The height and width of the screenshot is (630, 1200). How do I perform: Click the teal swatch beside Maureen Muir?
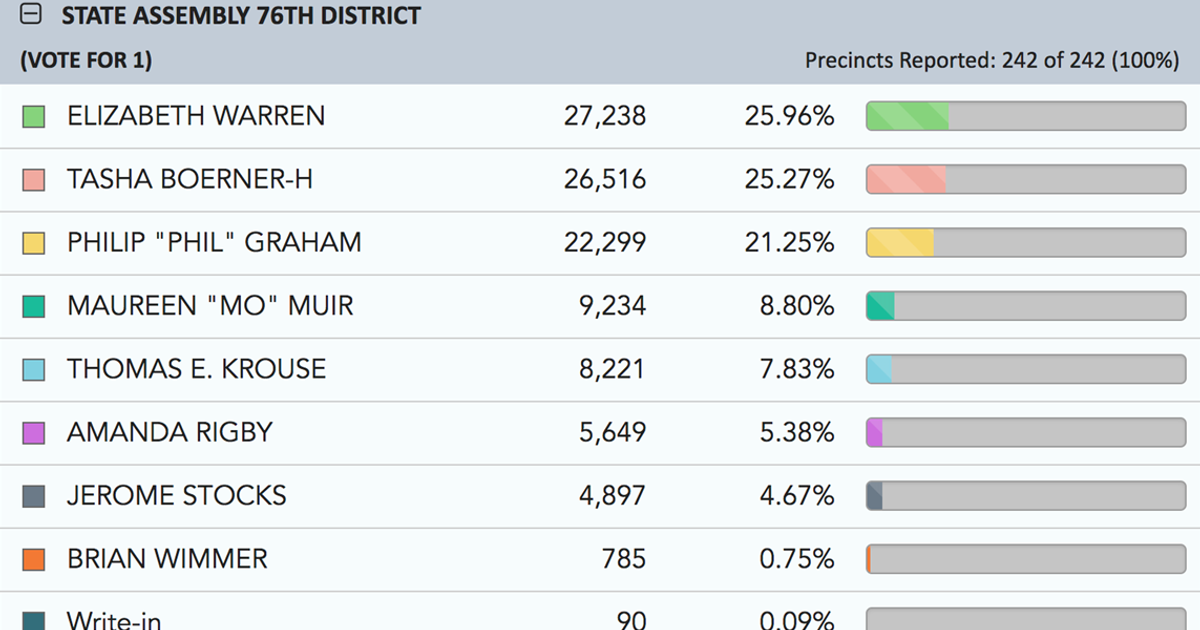(x=33, y=306)
